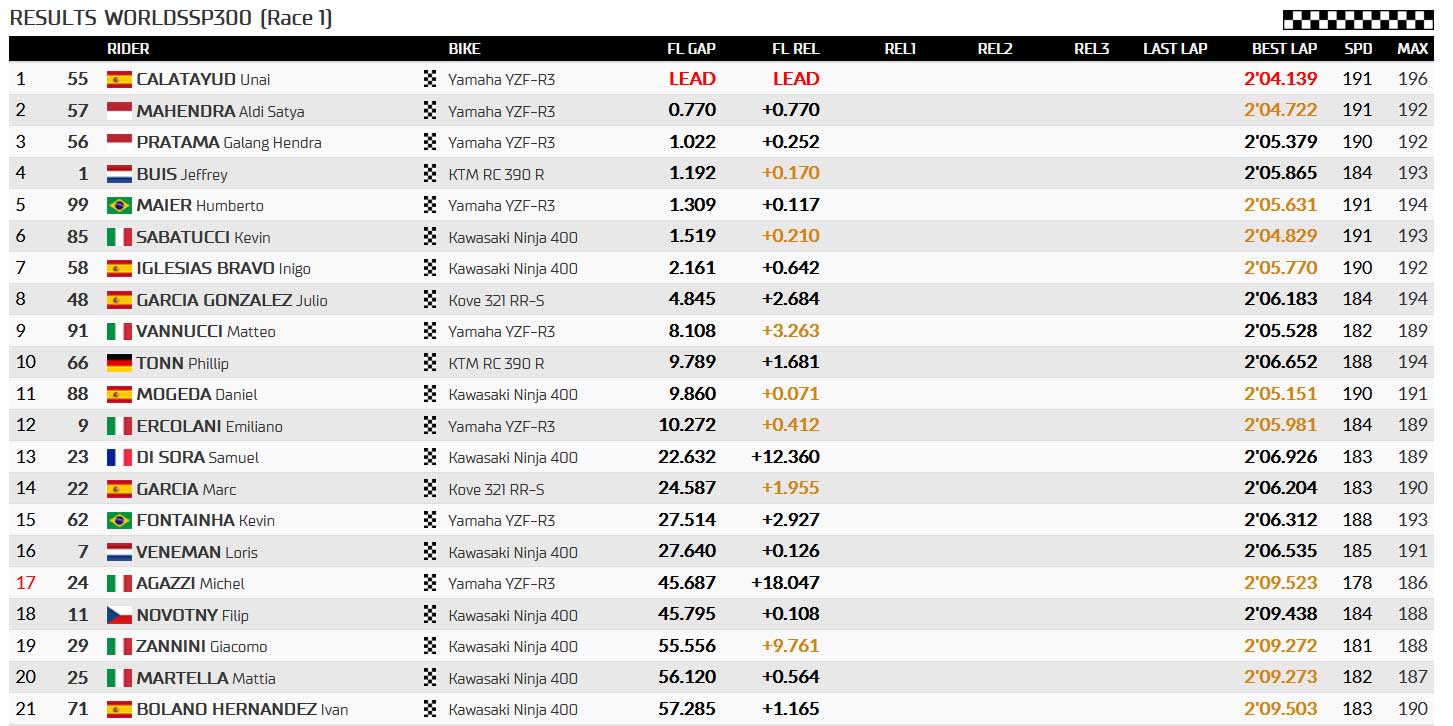The image size is (1453, 726).
Task: Click the checkered flag icon in SABATUCCI row
Action: 430,237
